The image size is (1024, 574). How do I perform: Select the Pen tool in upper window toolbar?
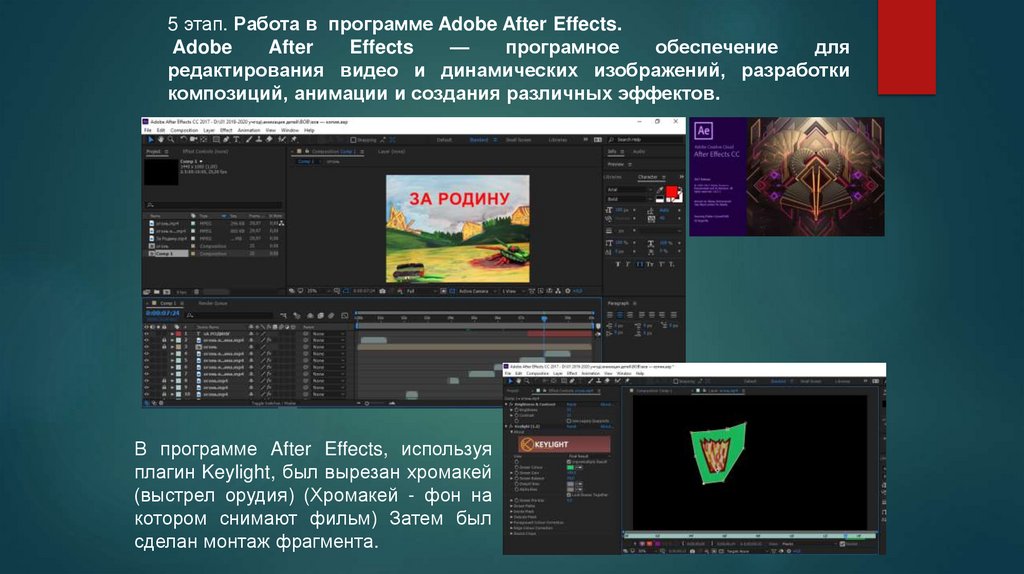[x=226, y=140]
